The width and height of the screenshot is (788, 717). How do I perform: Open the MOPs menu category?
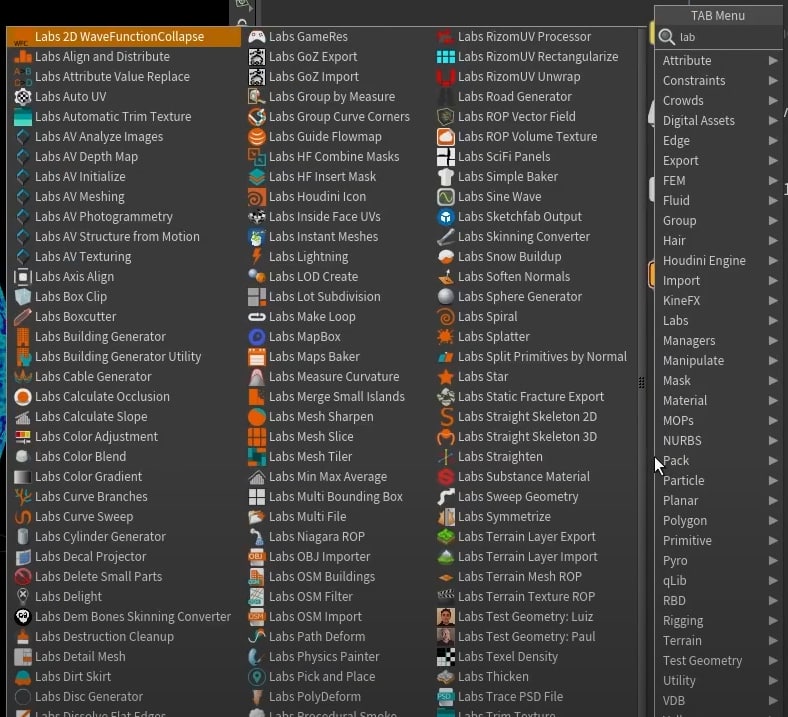click(x=719, y=421)
